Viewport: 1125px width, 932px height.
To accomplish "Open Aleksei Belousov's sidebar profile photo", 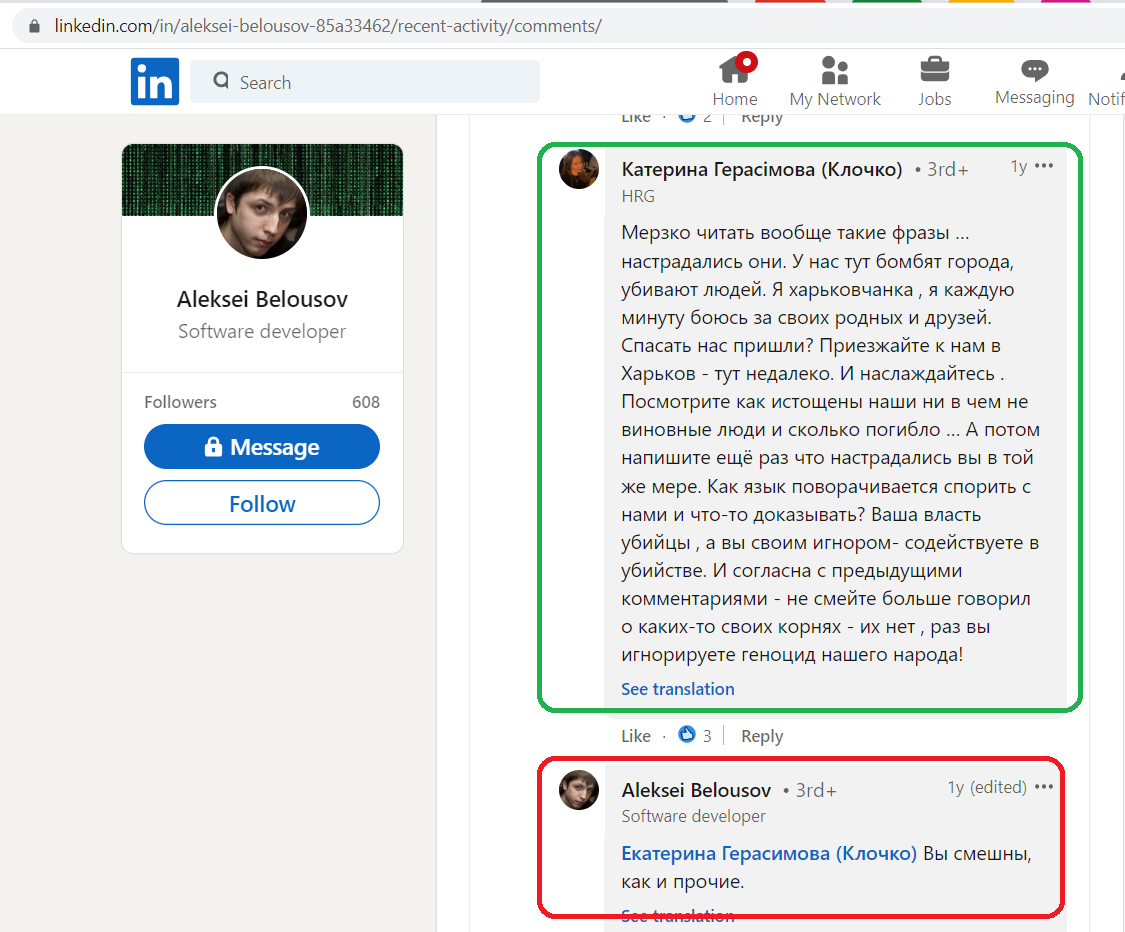I will (262, 213).
